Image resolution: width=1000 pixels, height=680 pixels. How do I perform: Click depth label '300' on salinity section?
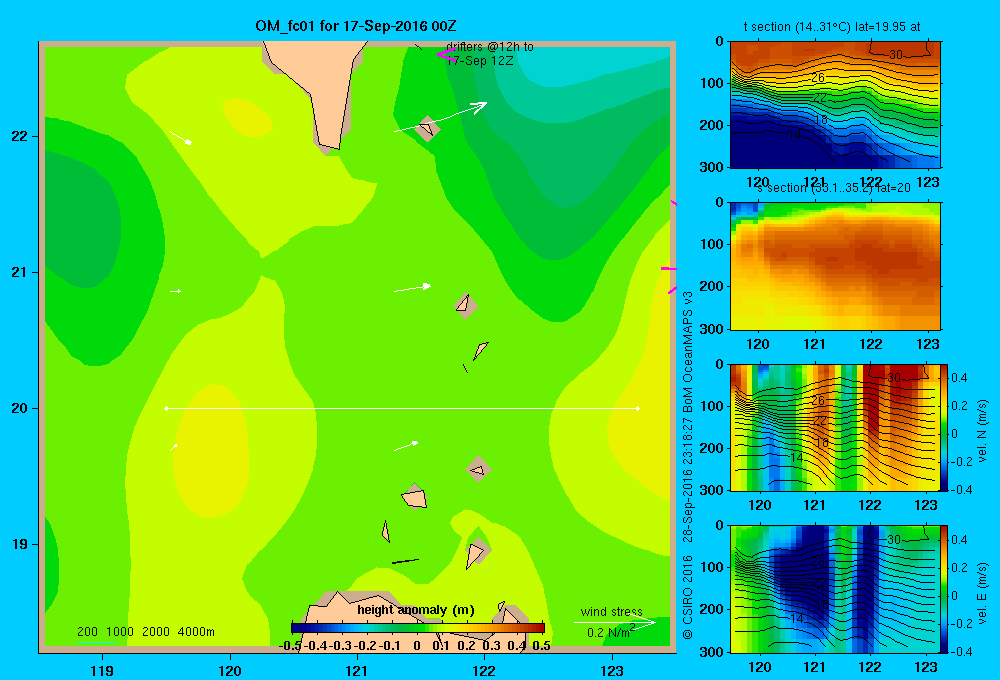[x=711, y=329]
